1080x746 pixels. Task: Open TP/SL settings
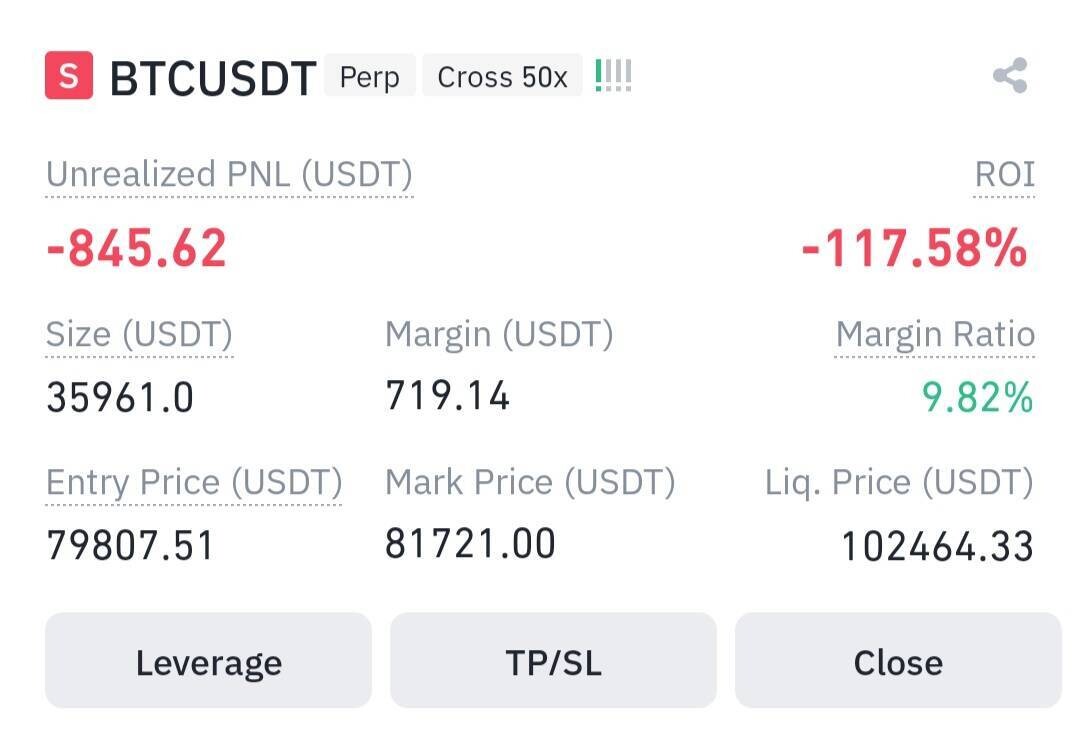pos(553,661)
